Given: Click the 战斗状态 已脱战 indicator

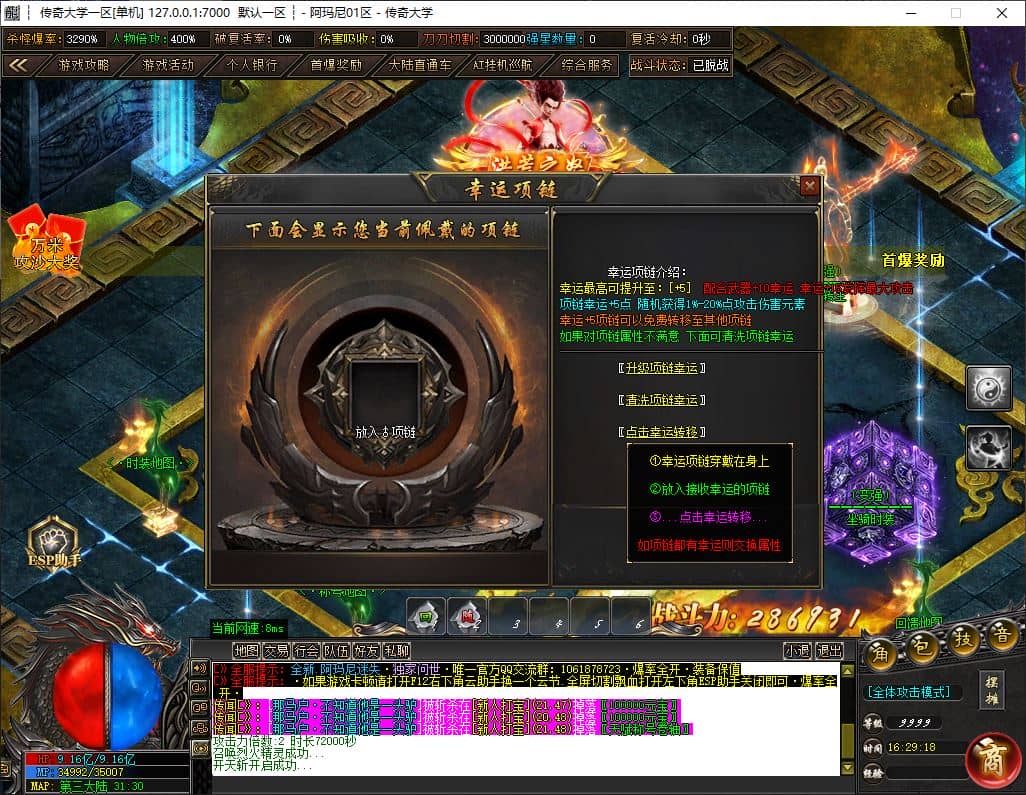Looking at the screenshot, I should click(x=679, y=65).
